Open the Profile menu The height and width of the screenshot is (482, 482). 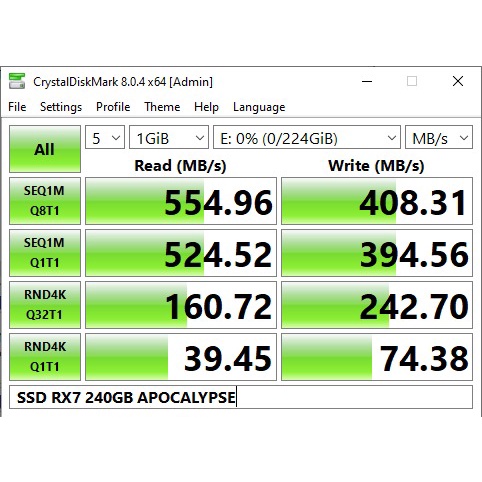[113, 107]
